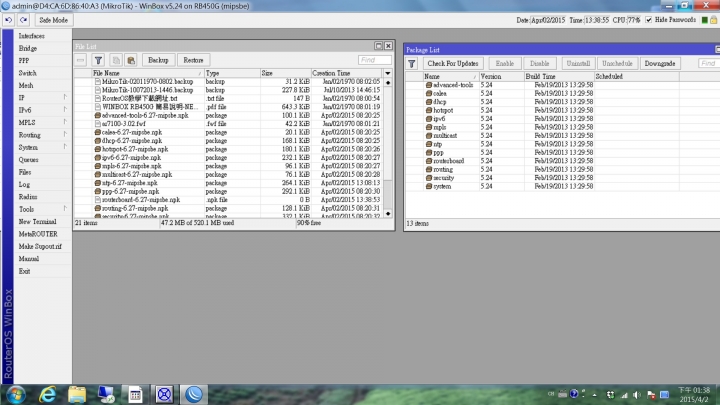Select the hotspot package row
The image size is (720, 405).
click(x=562, y=110)
